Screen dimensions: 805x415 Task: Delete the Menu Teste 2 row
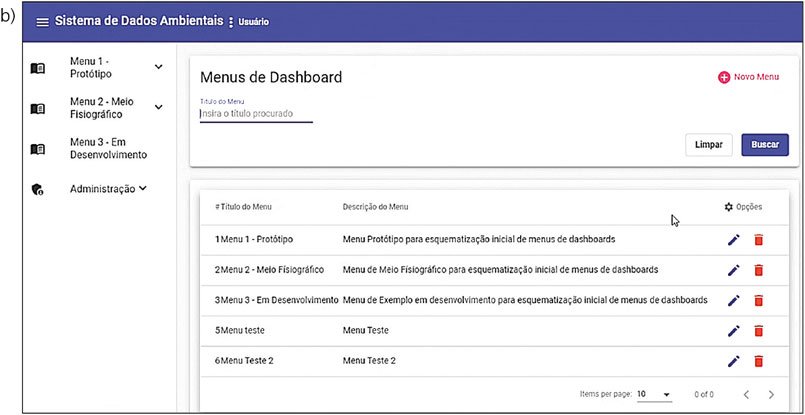pyautogui.click(x=758, y=361)
